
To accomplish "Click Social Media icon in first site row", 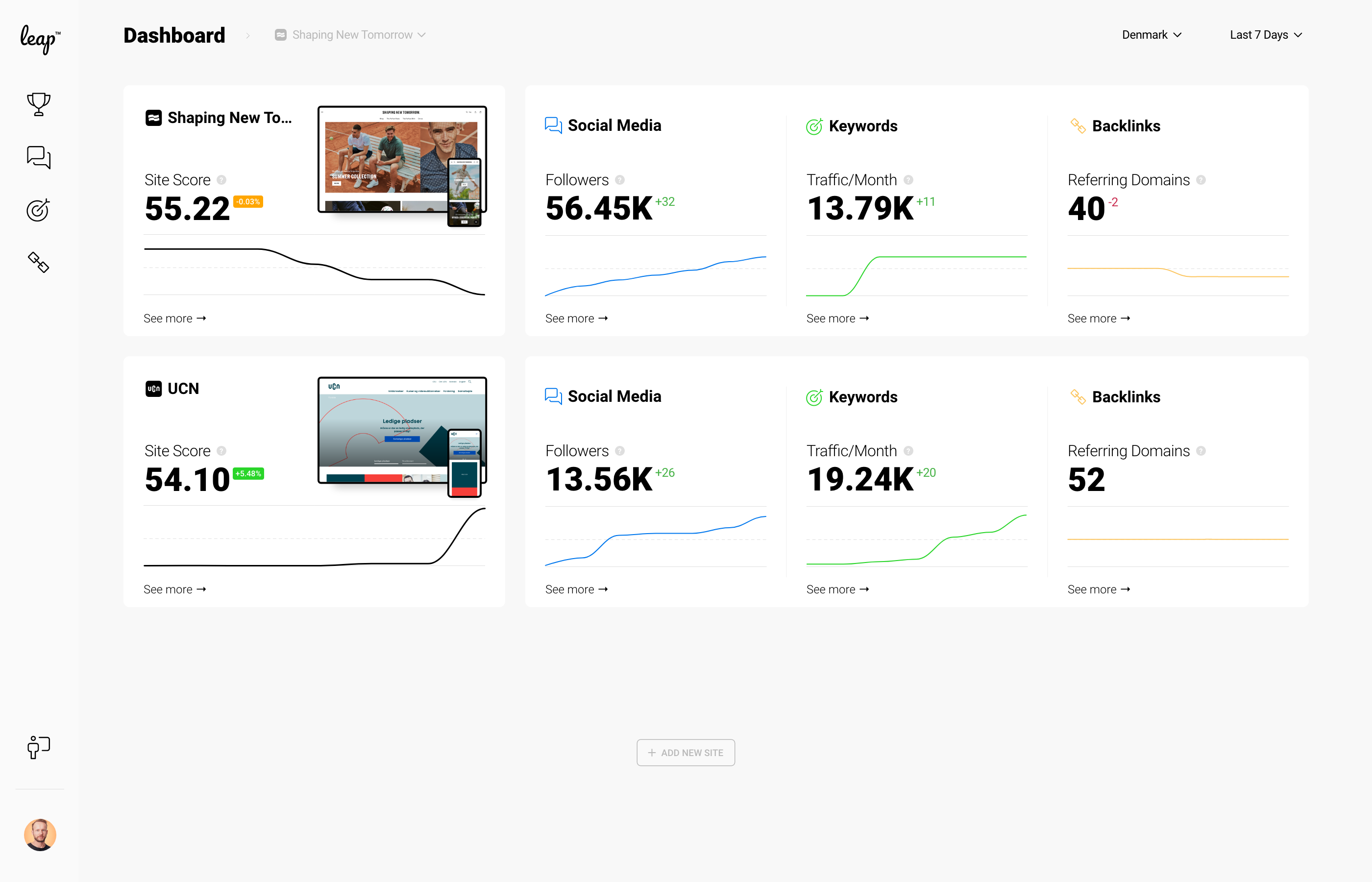I will (x=553, y=125).
